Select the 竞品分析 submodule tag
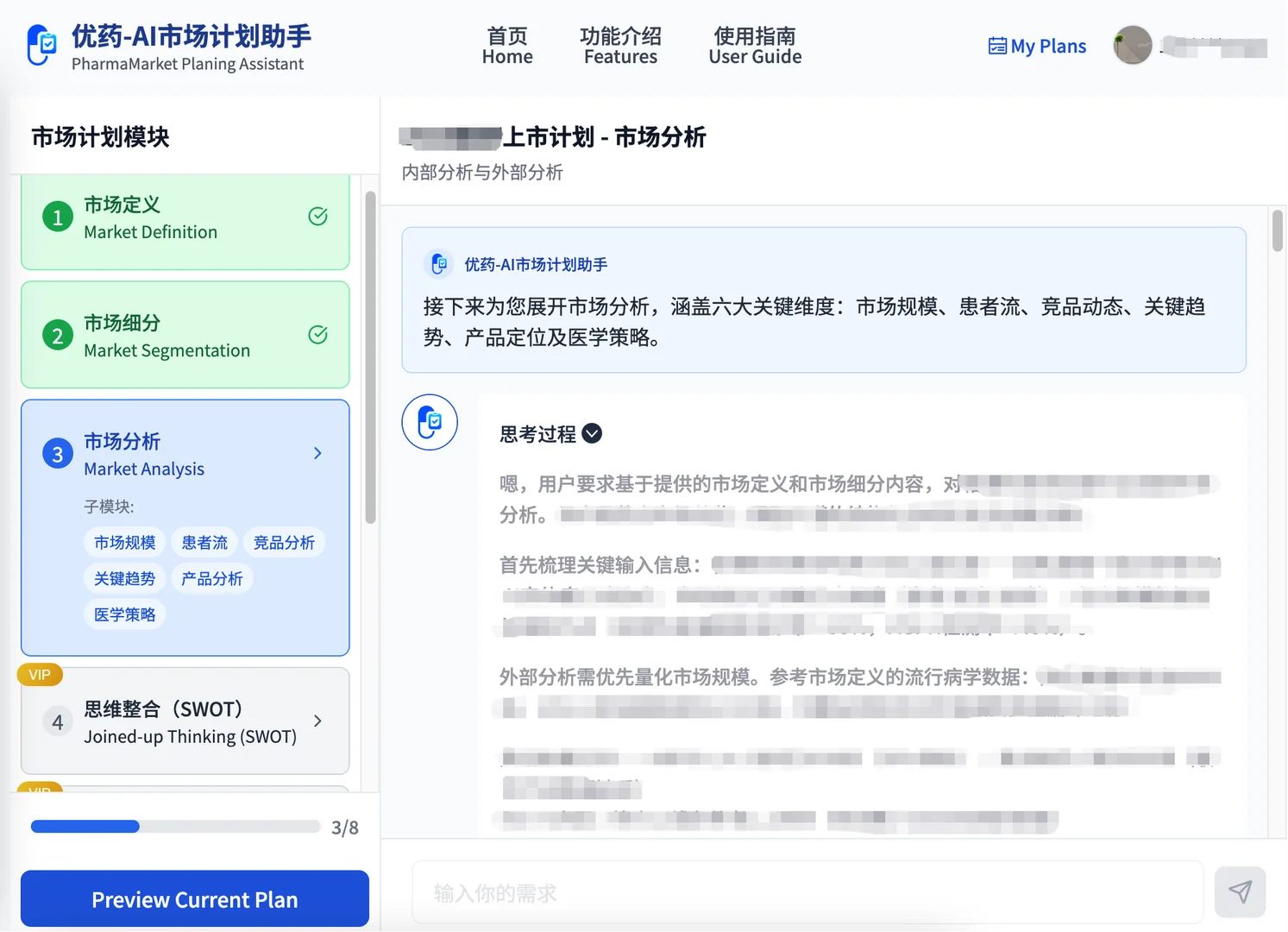Viewport: 1288px width, 932px height. pyautogui.click(x=284, y=542)
